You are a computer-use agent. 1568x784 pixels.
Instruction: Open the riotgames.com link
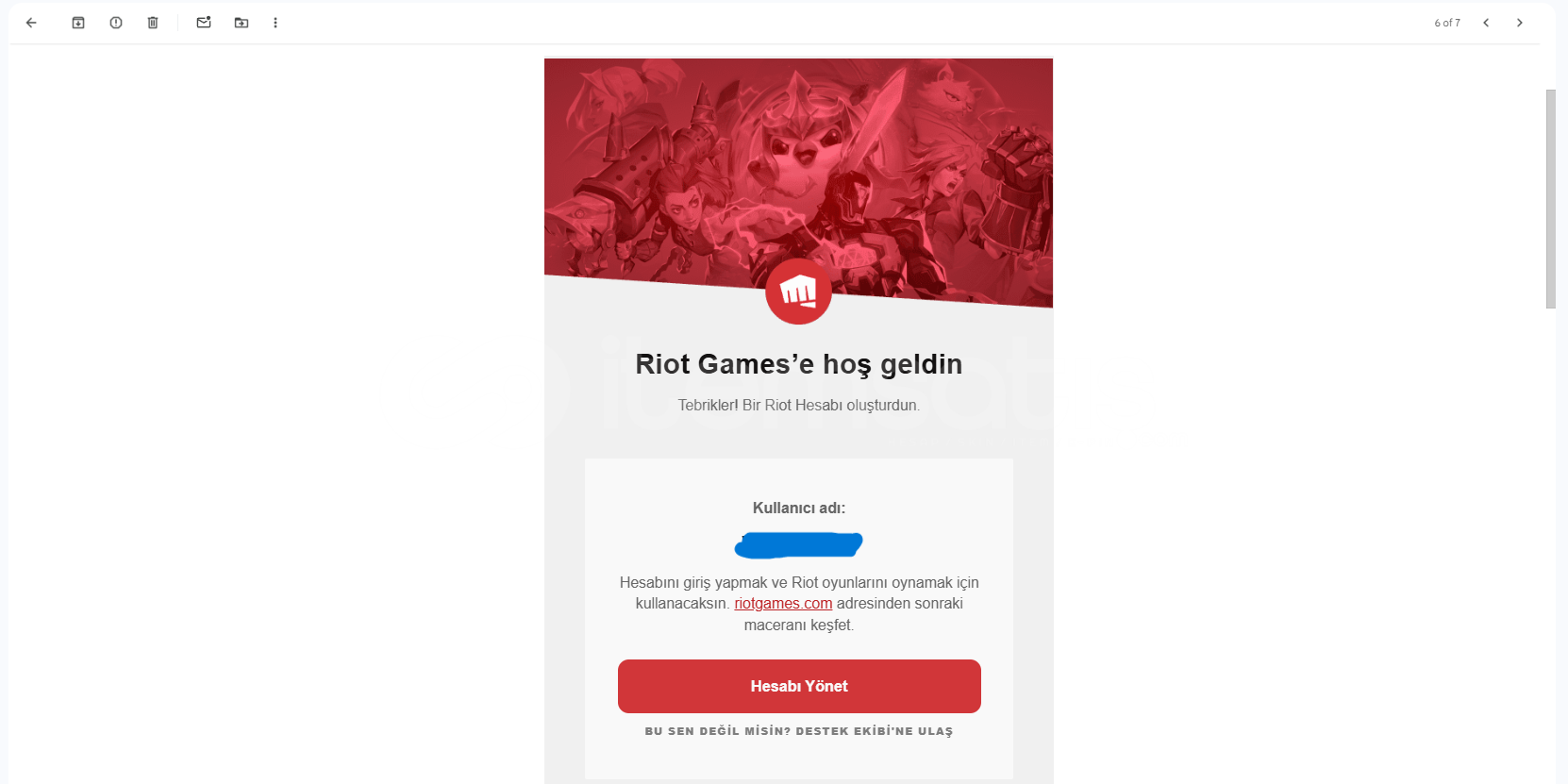click(x=783, y=604)
